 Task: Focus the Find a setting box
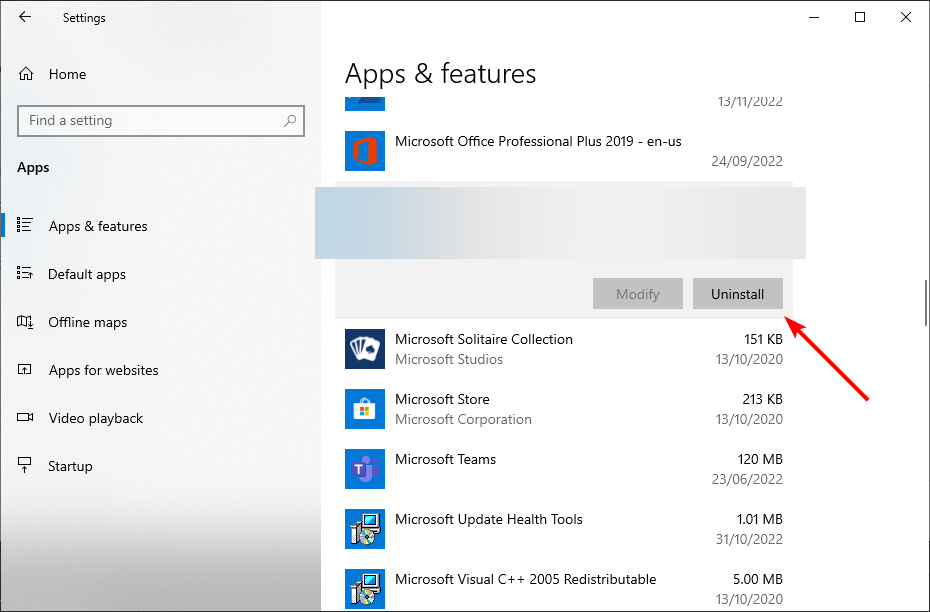click(161, 121)
